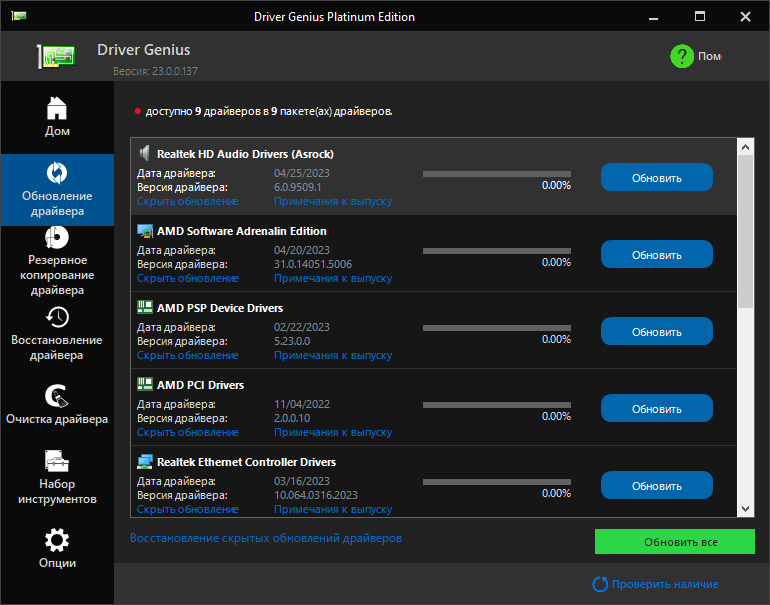Hide the Realtek HD Audio update
This screenshot has width=770, height=605.
click(188, 201)
